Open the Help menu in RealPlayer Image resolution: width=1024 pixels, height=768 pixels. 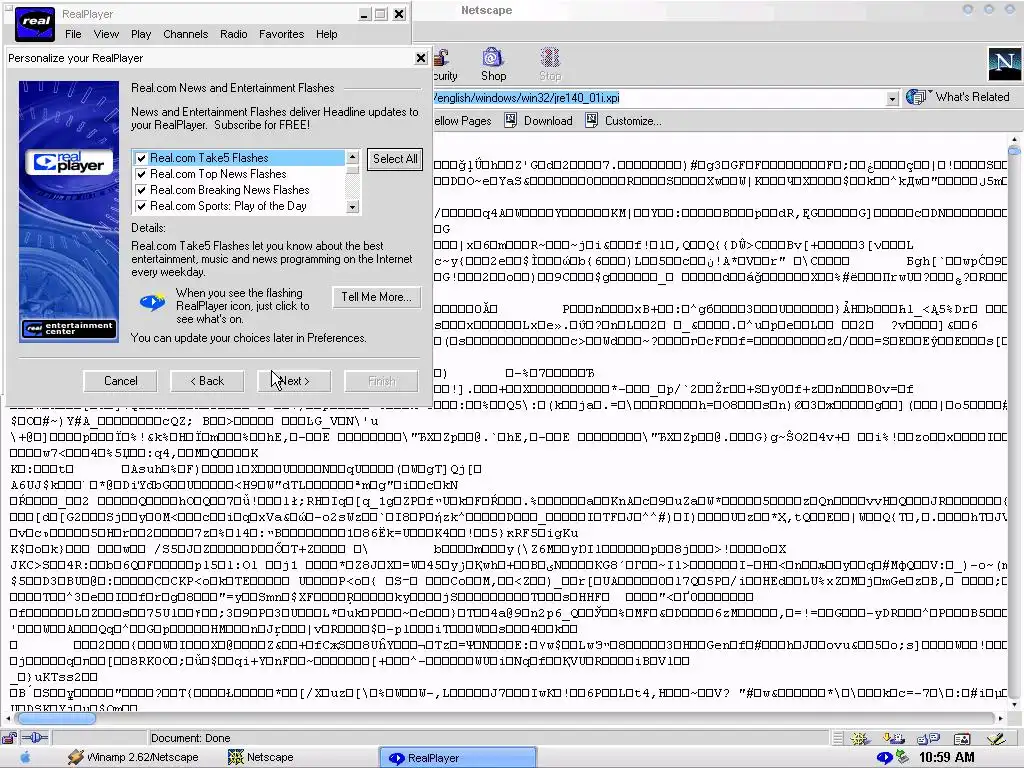tap(327, 34)
